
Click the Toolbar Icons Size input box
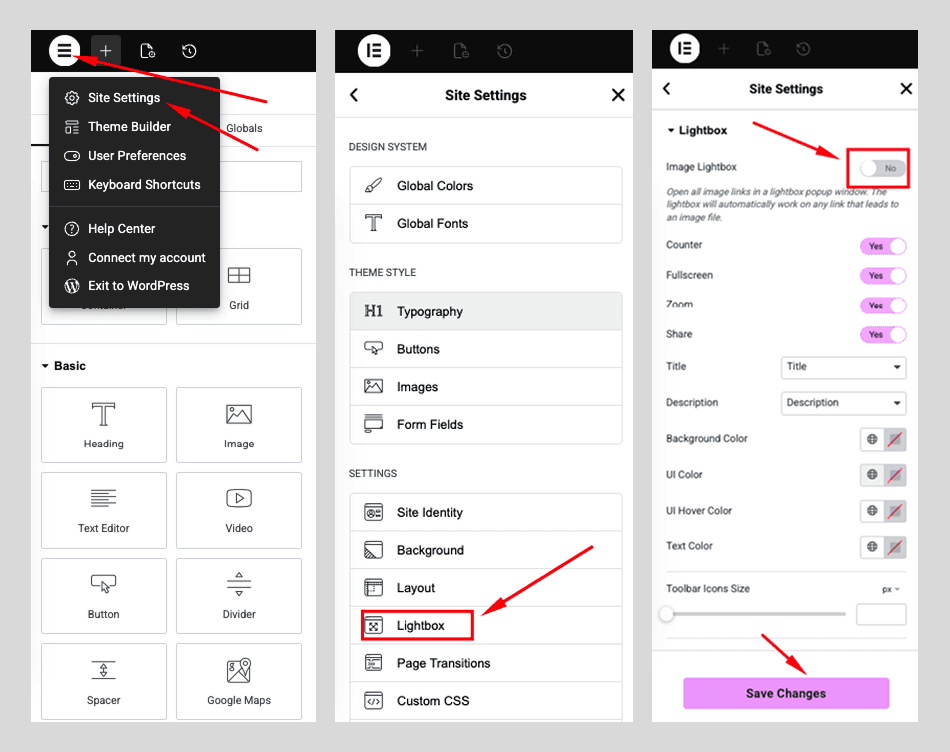pos(881,614)
